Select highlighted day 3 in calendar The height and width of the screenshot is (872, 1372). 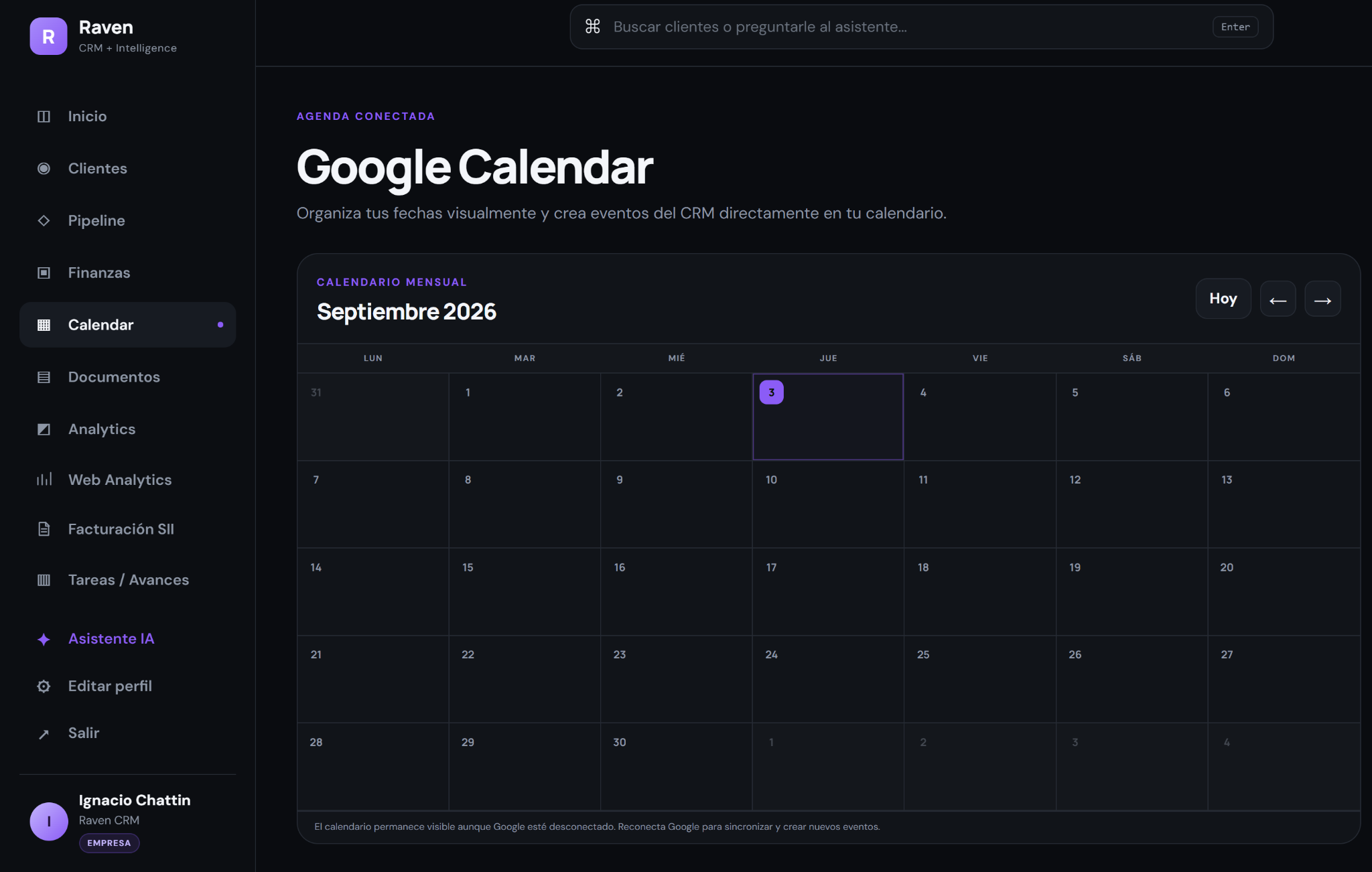[x=828, y=417]
